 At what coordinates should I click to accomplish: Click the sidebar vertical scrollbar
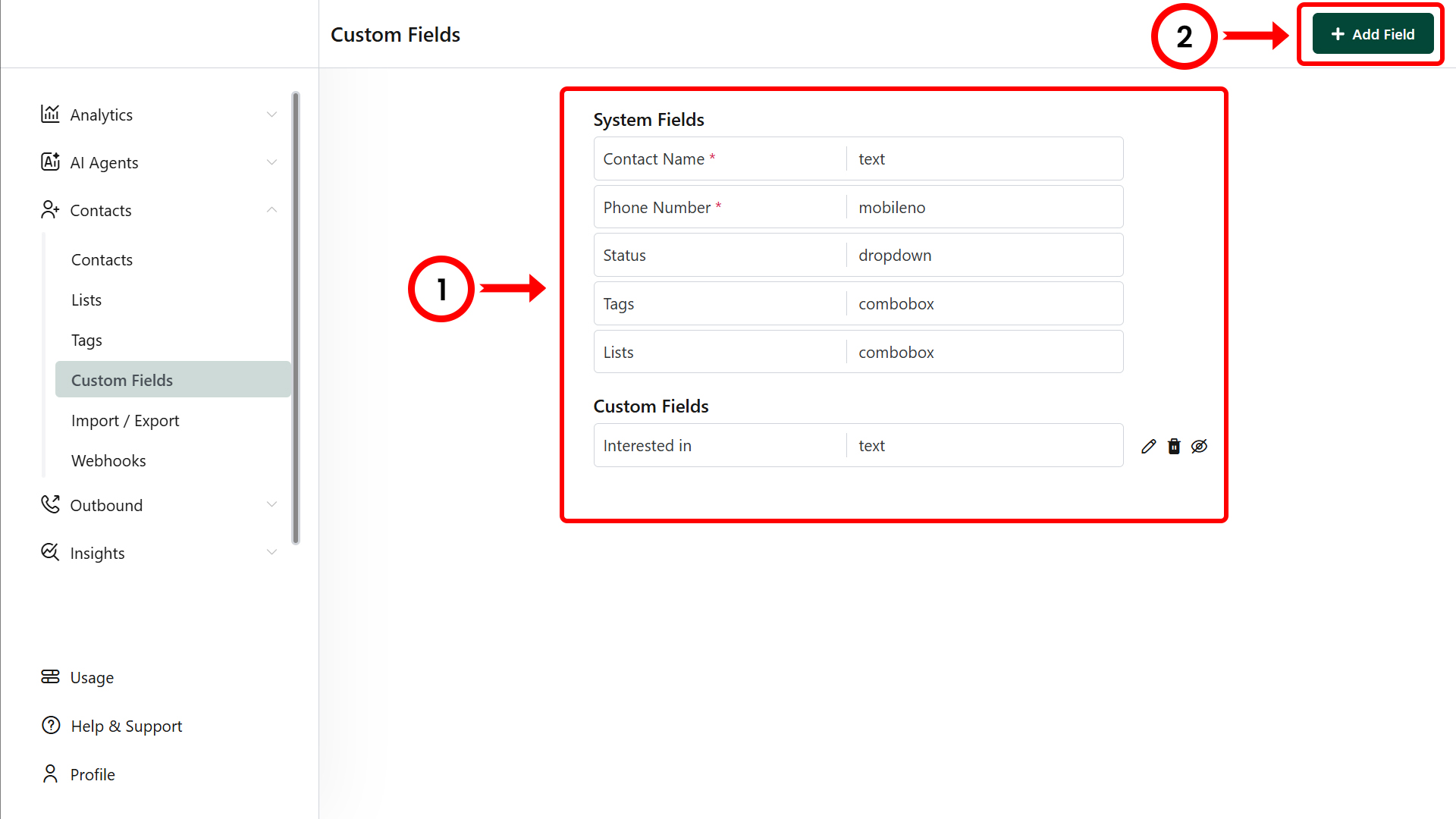(296, 318)
